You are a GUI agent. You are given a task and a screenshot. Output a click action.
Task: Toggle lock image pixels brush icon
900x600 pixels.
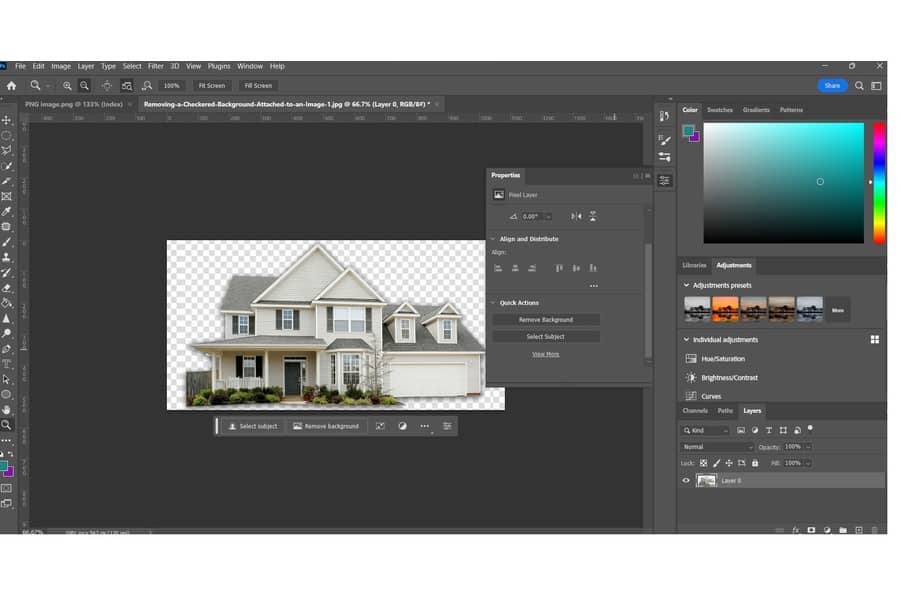tap(716, 463)
